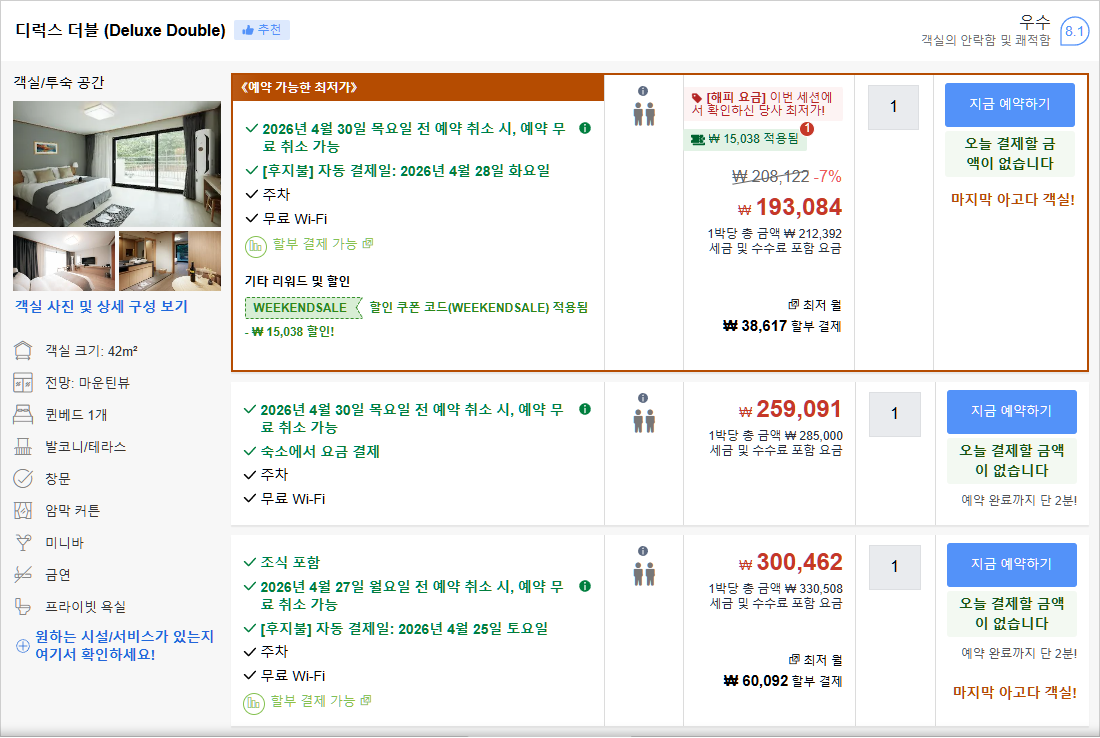Open the main bedroom photo
The image size is (1100, 738).
[117, 164]
